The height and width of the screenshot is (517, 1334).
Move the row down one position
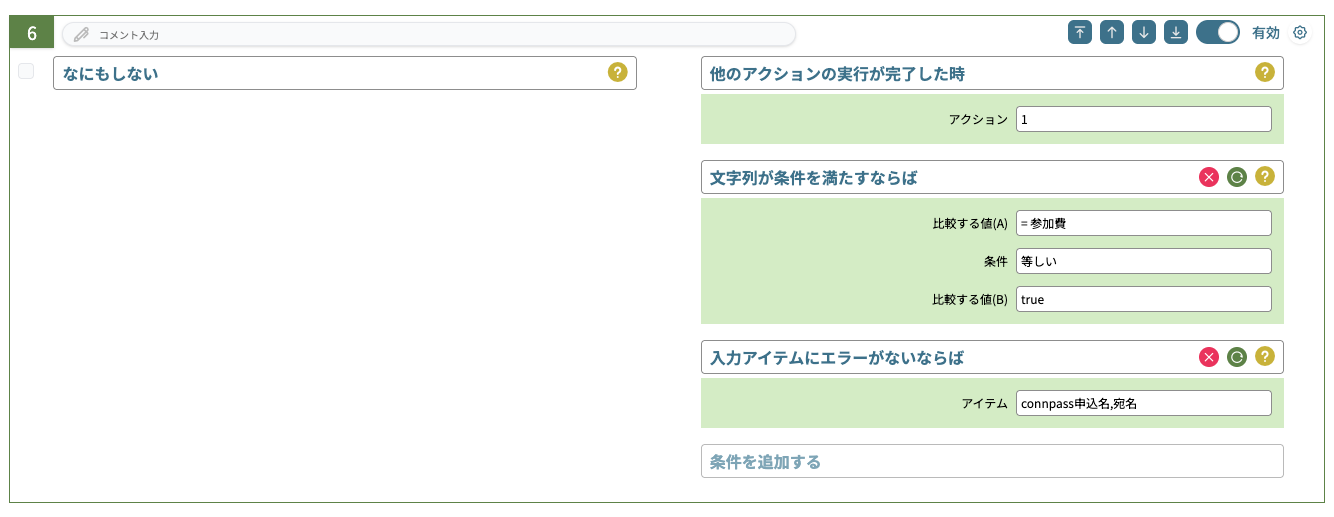1143,32
